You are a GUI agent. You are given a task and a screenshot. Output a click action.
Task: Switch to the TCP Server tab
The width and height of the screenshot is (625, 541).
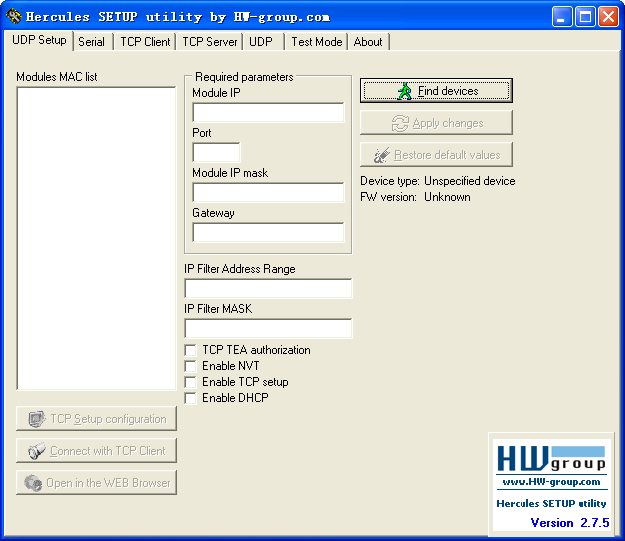[x=210, y=42]
